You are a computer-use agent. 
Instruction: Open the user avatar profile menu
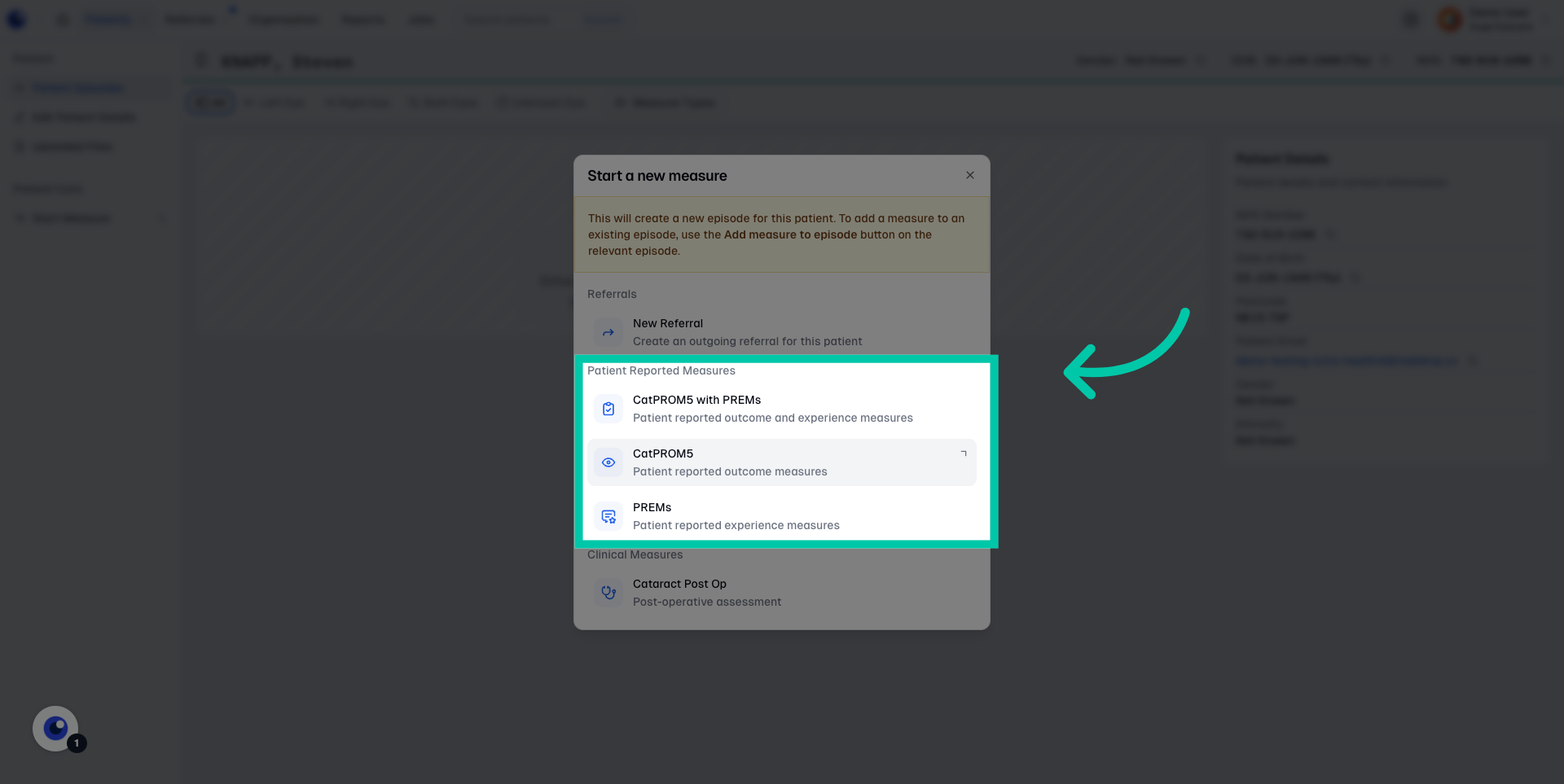pos(1449,20)
